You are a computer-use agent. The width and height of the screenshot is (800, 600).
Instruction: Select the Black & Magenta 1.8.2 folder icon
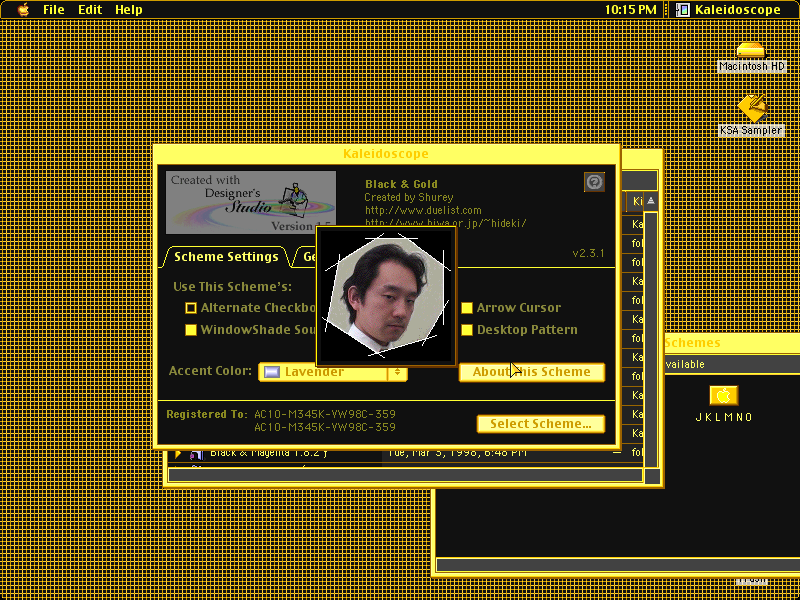click(196, 454)
